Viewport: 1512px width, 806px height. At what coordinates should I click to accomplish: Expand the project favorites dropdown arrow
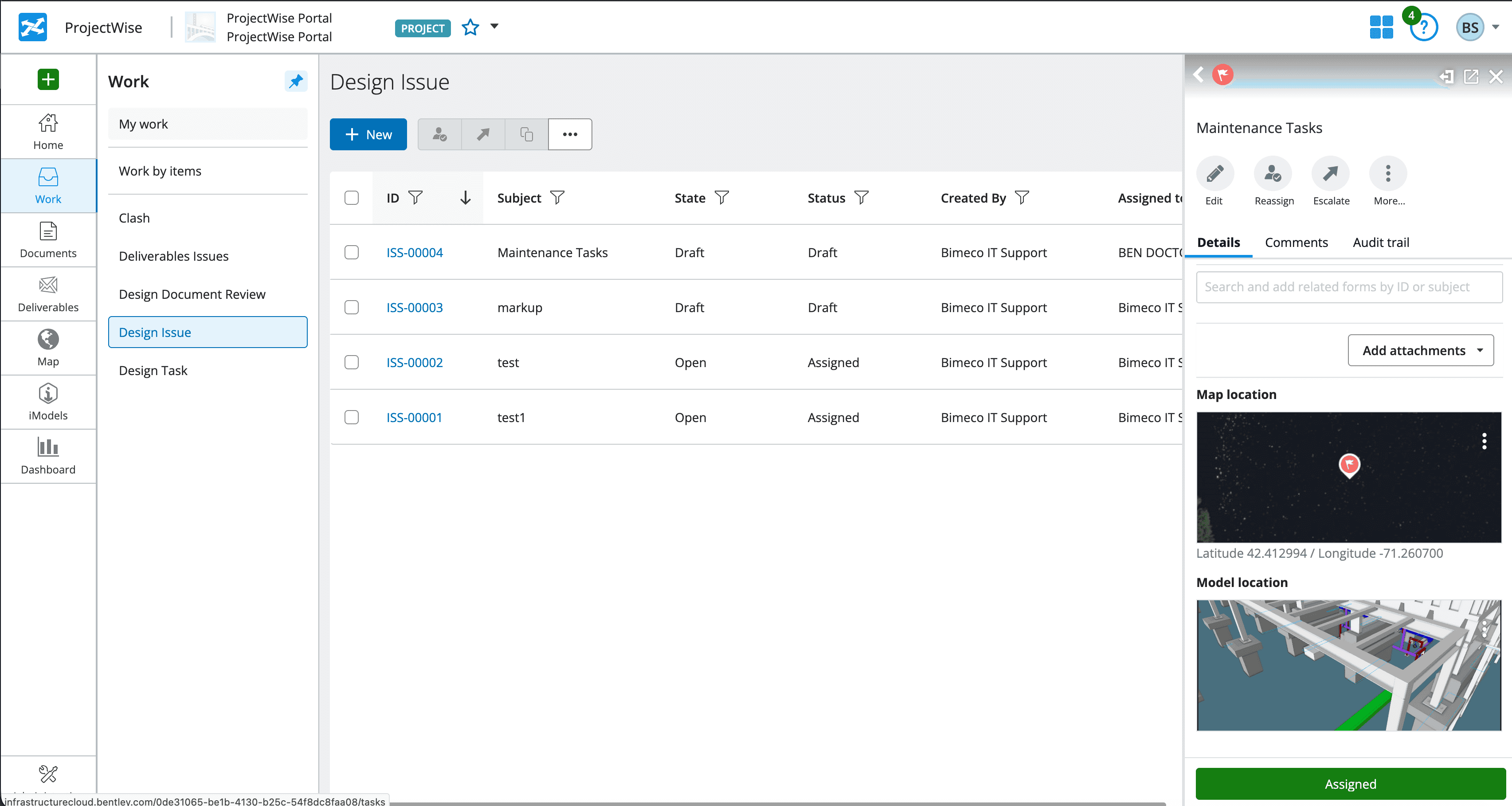[x=494, y=27]
